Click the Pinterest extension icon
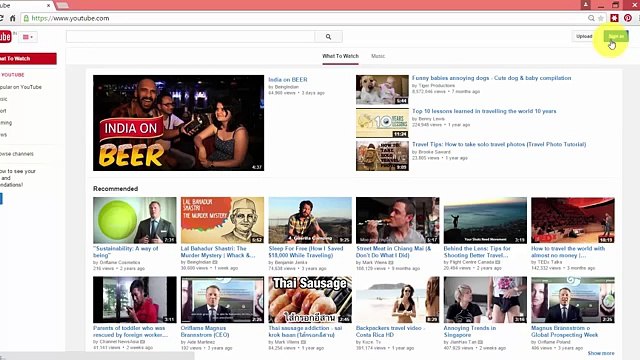Viewport: 640px width, 360px height. (x=628, y=18)
